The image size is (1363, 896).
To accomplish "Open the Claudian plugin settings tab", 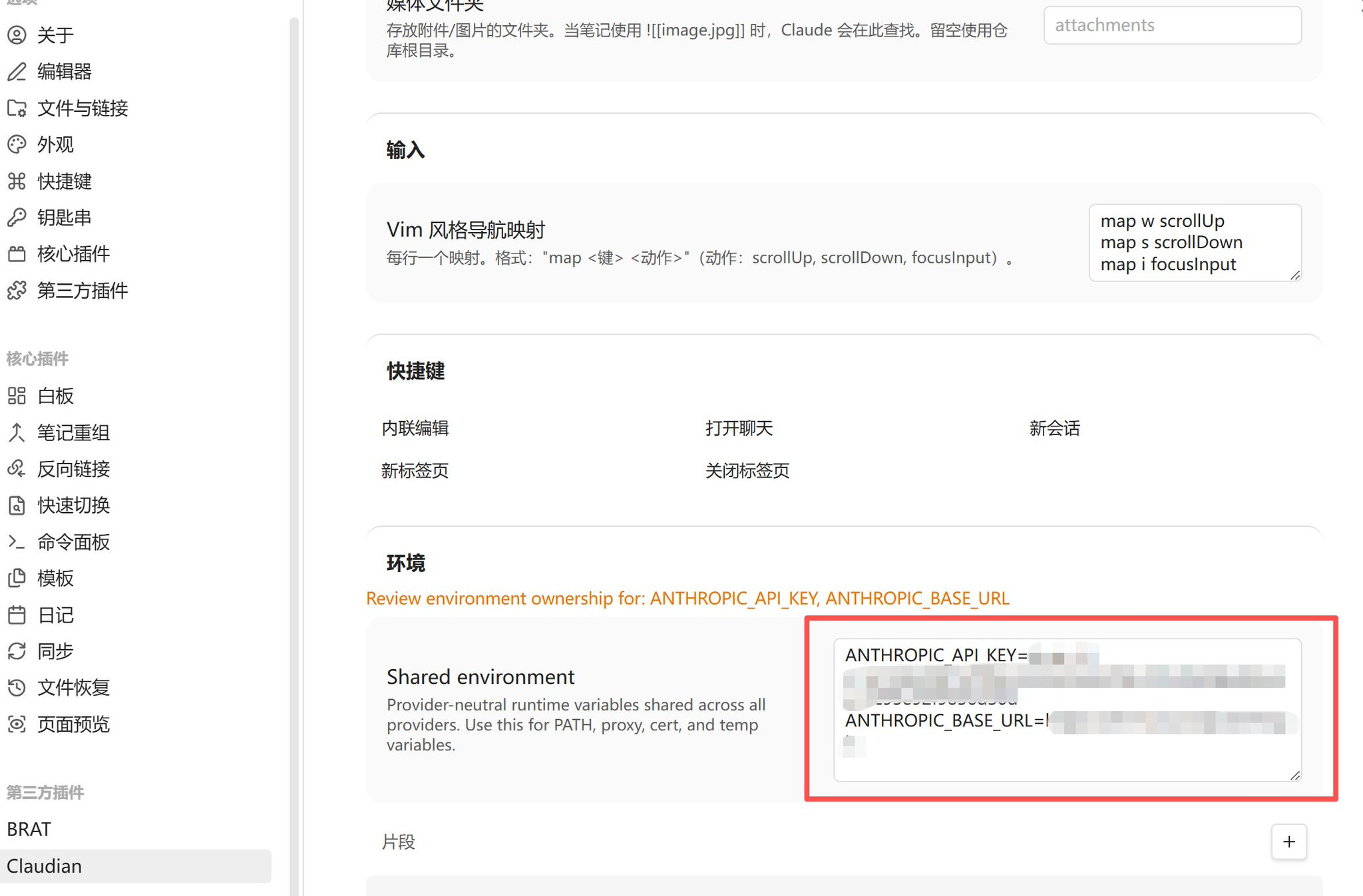I will (x=45, y=865).
